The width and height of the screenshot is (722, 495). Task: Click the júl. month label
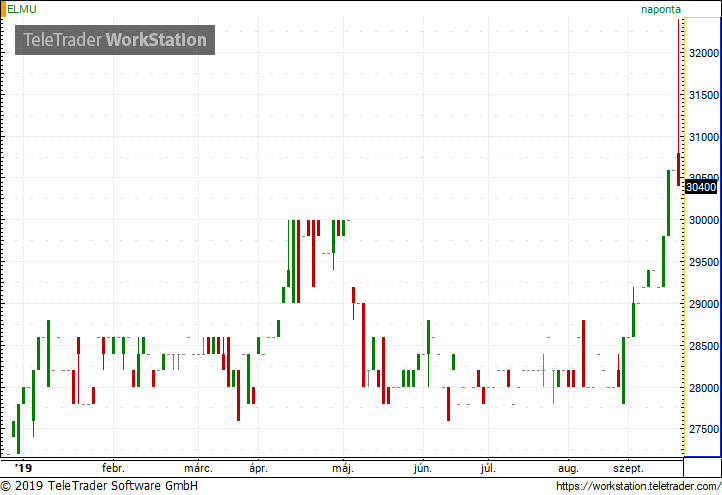click(488, 469)
